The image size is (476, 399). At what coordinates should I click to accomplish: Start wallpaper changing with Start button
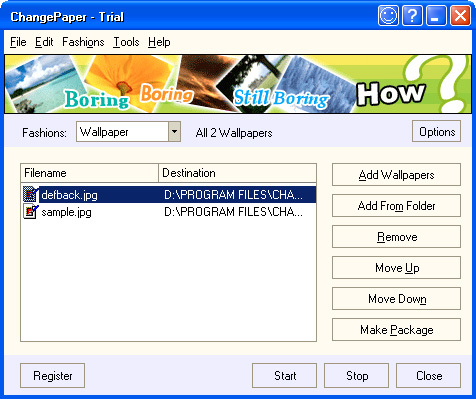(285, 376)
